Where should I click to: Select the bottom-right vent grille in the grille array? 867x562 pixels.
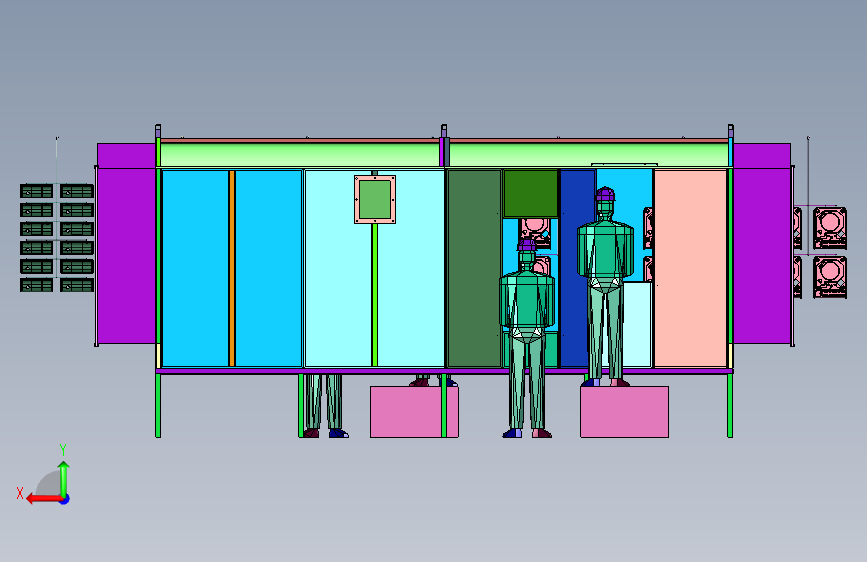pos(77,285)
